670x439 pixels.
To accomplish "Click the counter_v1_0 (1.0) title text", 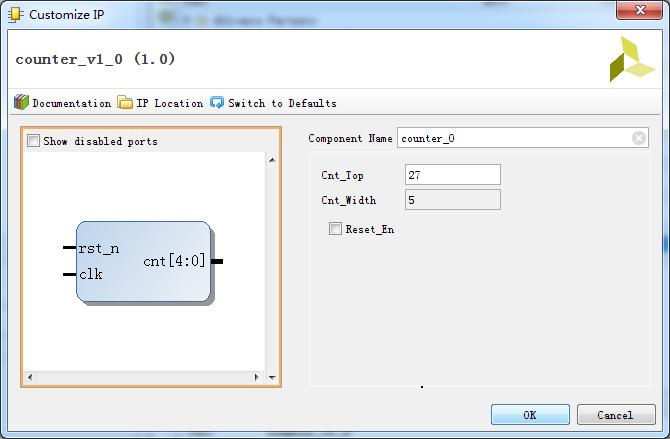I will (95, 59).
